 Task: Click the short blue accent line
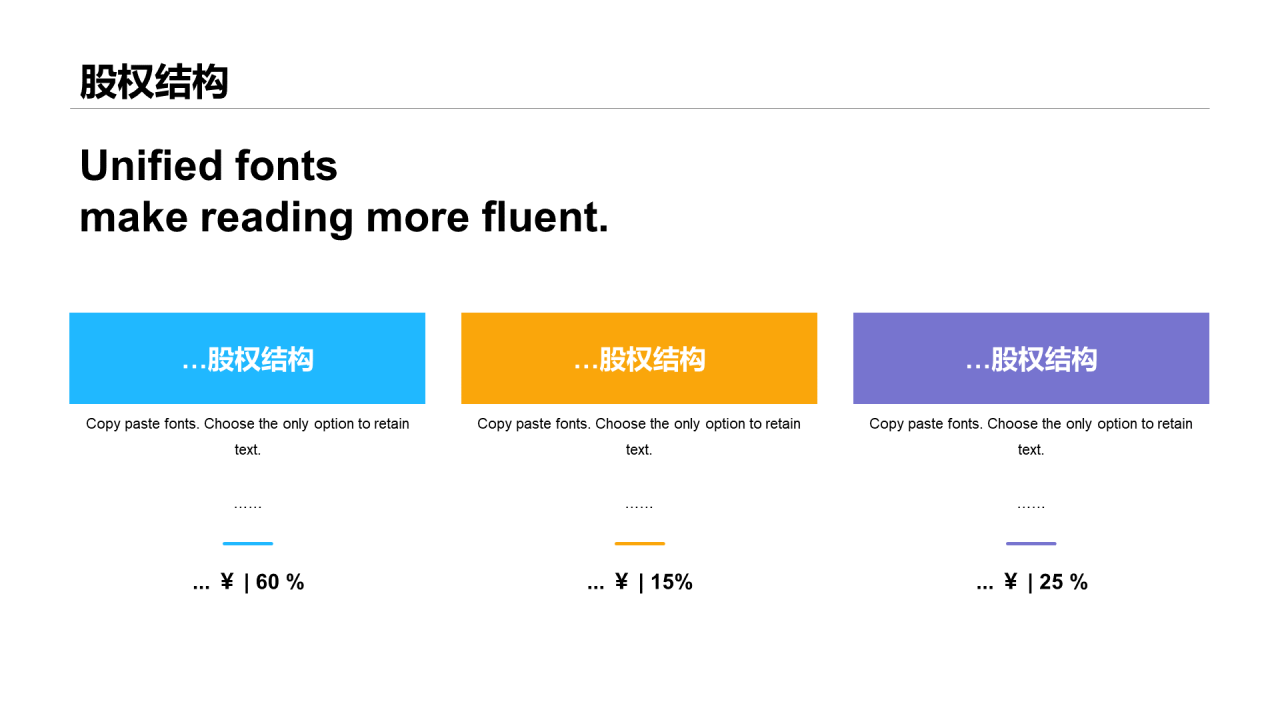coord(247,544)
